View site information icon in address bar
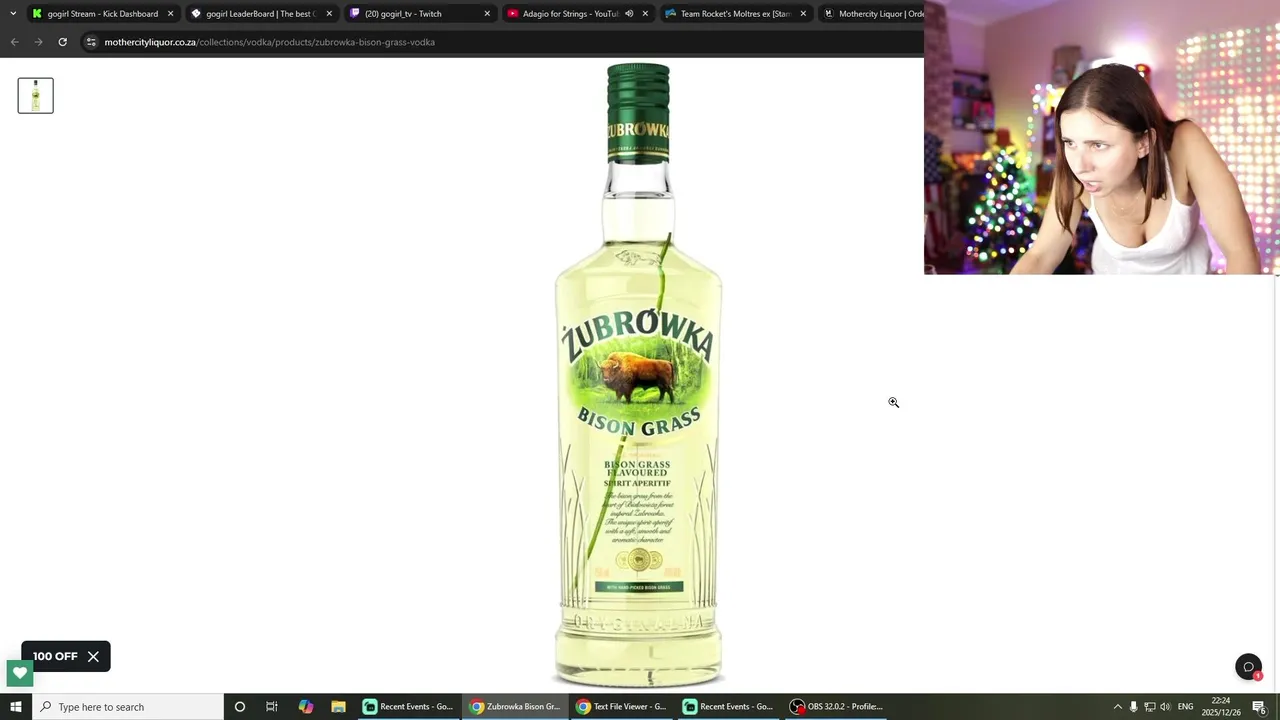 (91, 42)
